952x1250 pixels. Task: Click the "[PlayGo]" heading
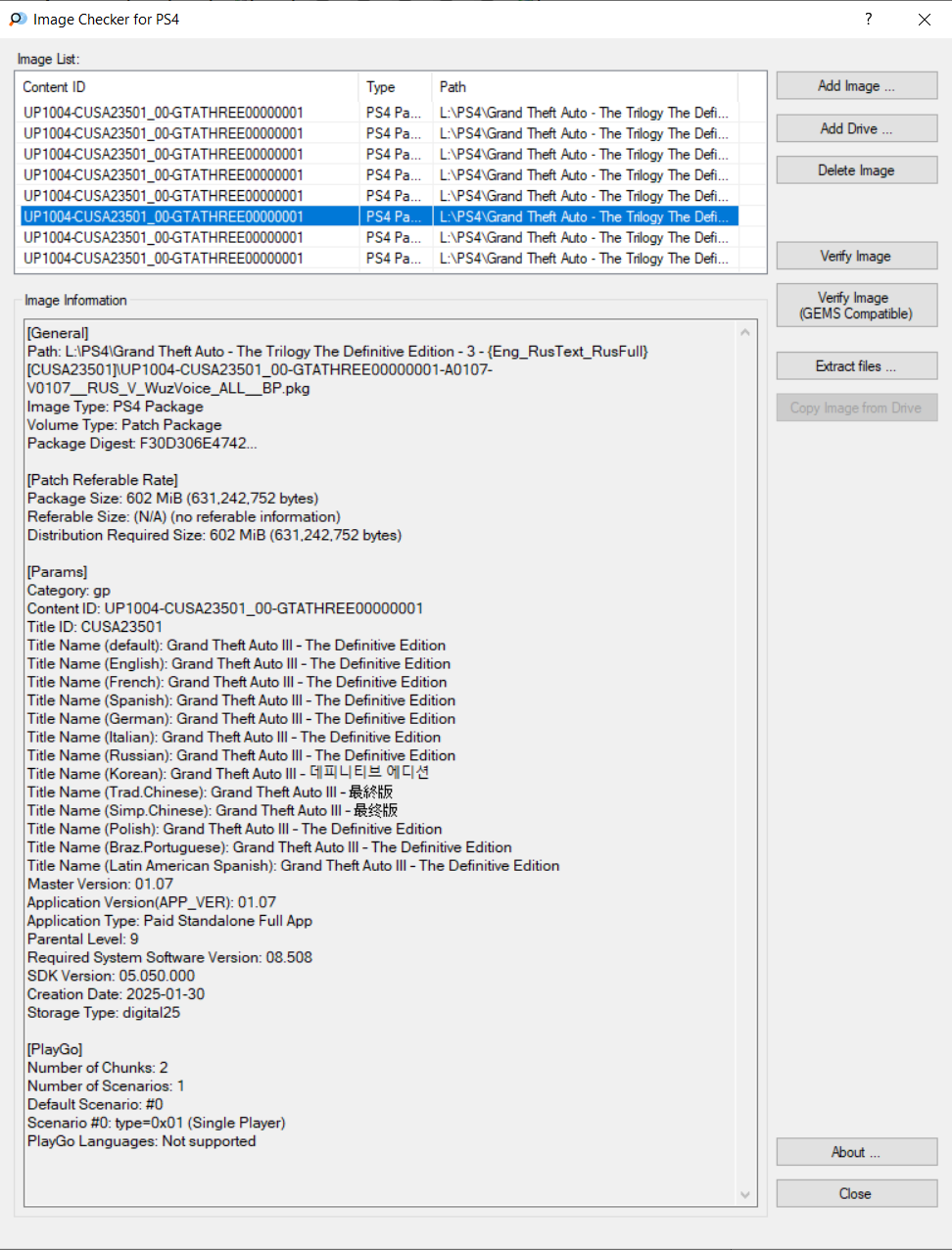55,1049
